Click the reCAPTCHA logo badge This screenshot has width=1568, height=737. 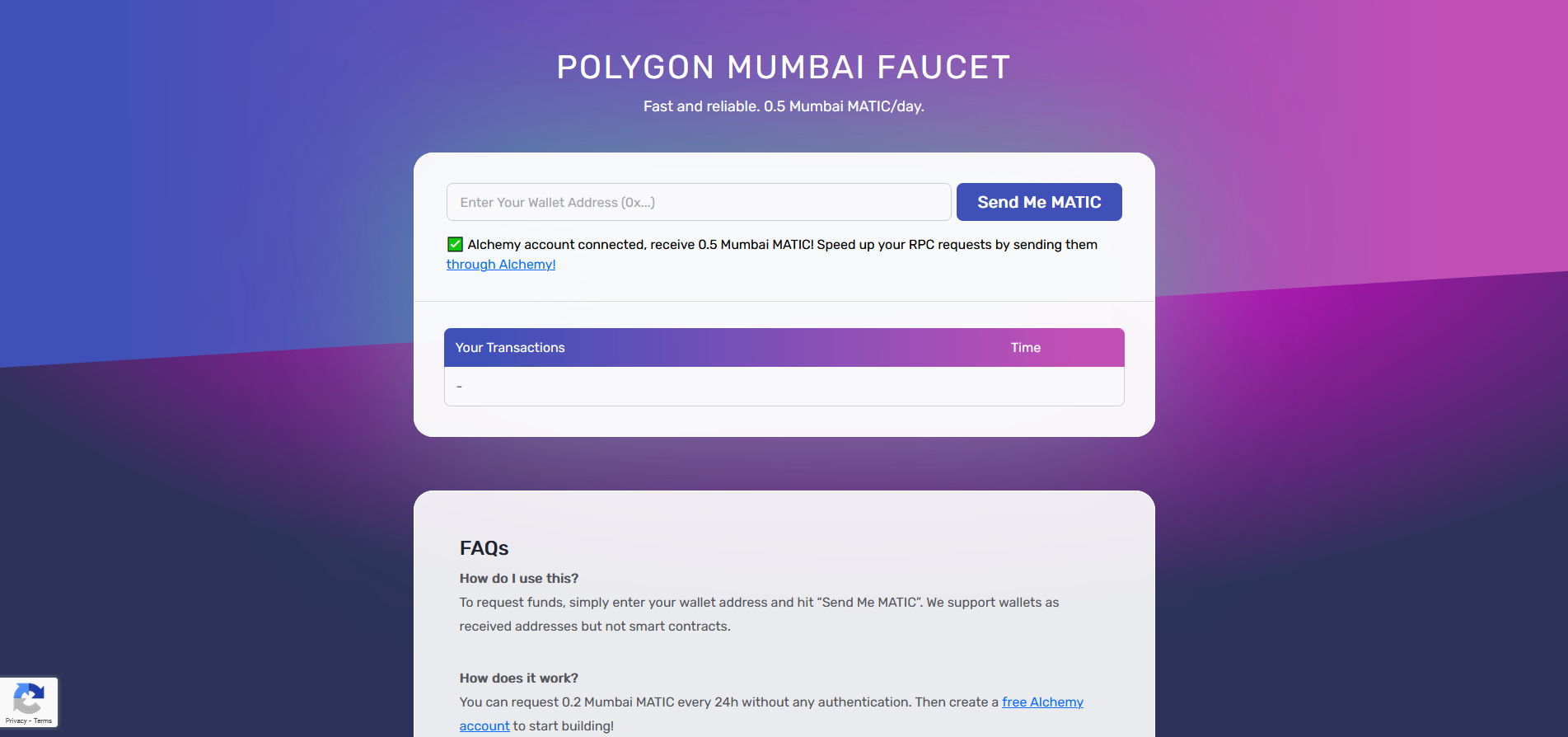point(28,698)
